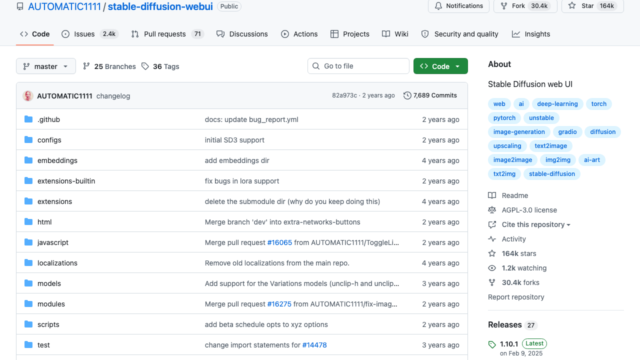Image resolution: width=640 pixels, height=360 pixels.
Task: Switch to the Code tab
Action: coord(35,34)
